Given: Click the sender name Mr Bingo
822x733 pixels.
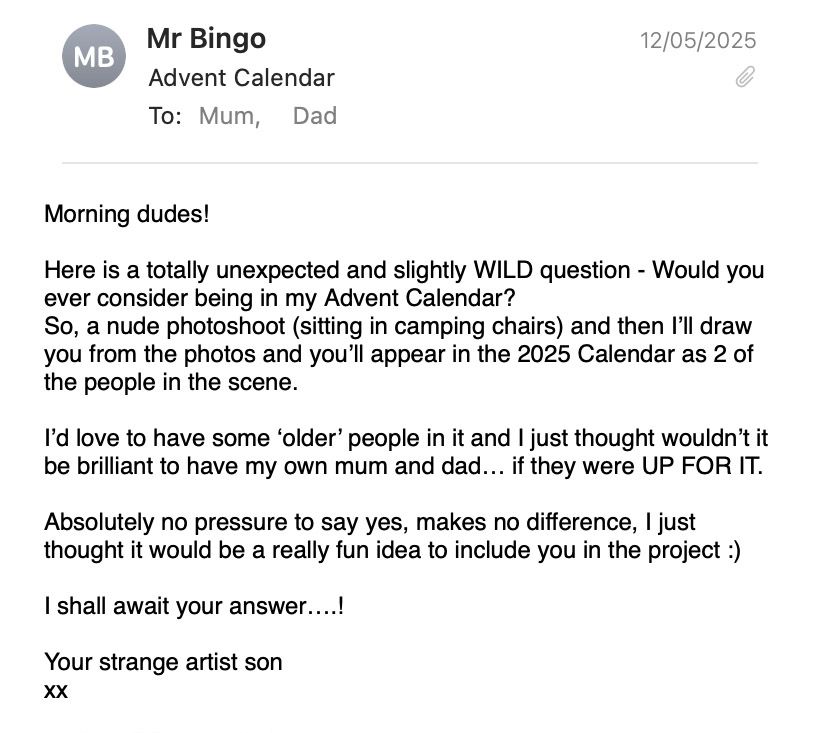Looking at the screenshot, I should 206,39.
